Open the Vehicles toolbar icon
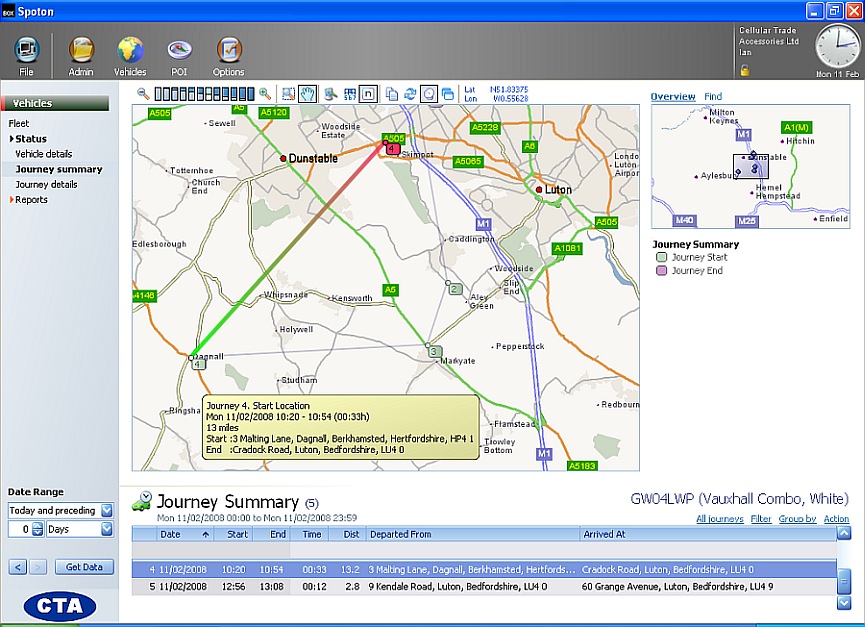The width and height of the screenshot is (865, 627). pos(130,52)
